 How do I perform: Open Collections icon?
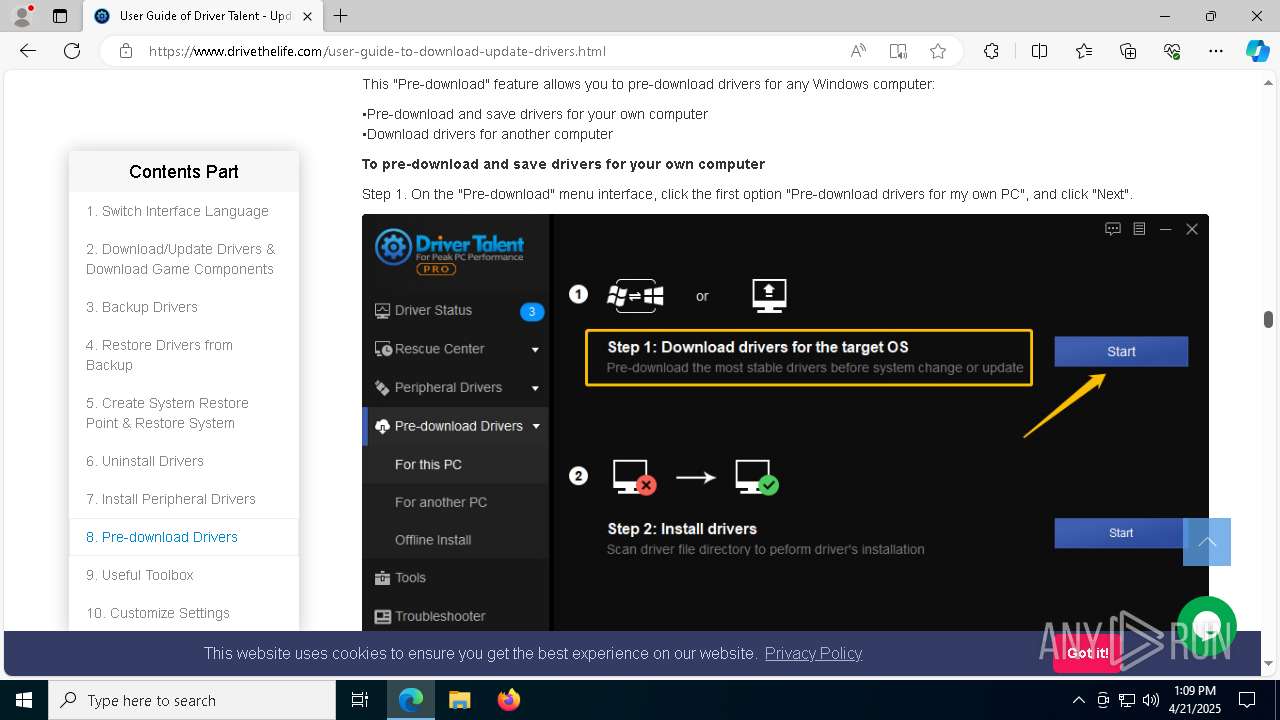point(1128,51)
